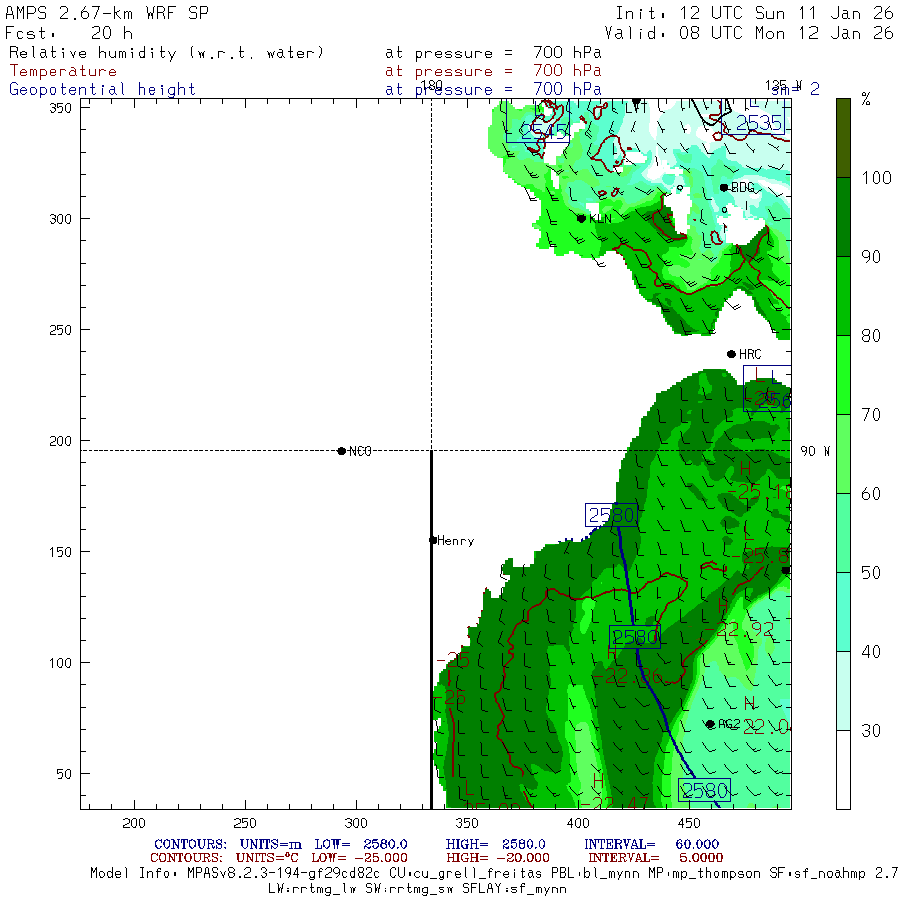Select the '-22.92' temperature high label

click(739, 630)
